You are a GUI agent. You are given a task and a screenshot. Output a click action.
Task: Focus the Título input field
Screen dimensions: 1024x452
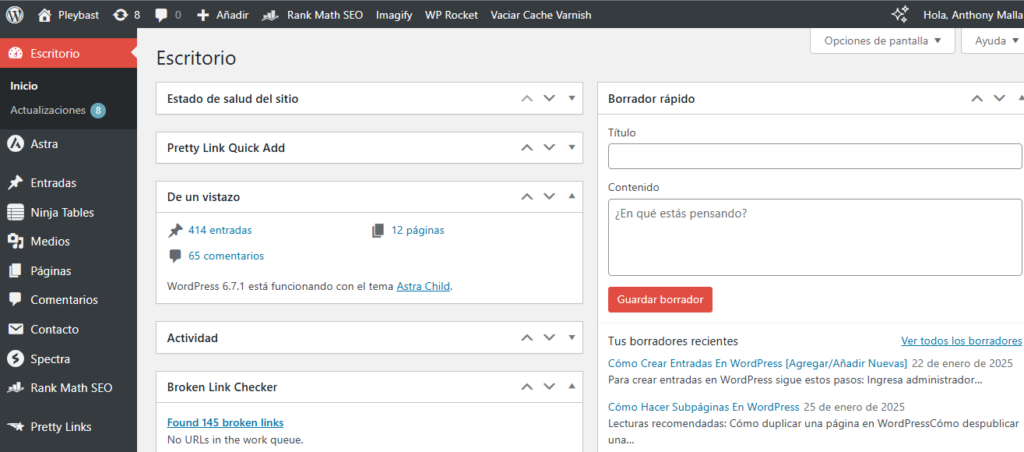(815, 157)
